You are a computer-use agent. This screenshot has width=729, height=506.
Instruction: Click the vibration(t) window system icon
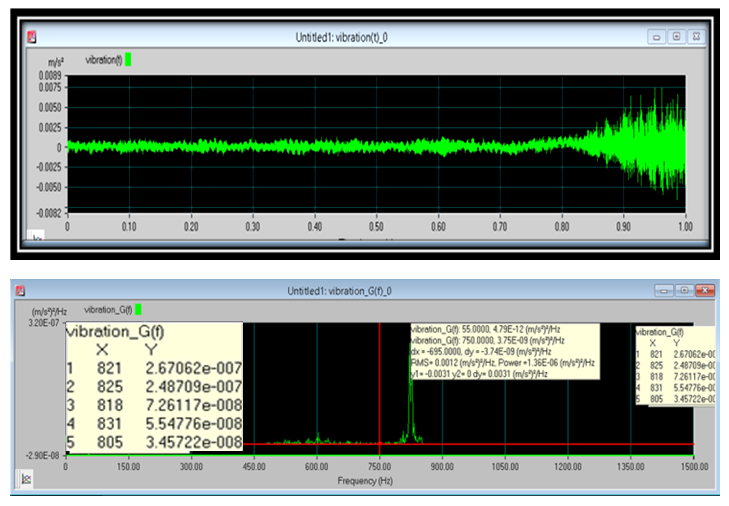[x=32, y=37]
